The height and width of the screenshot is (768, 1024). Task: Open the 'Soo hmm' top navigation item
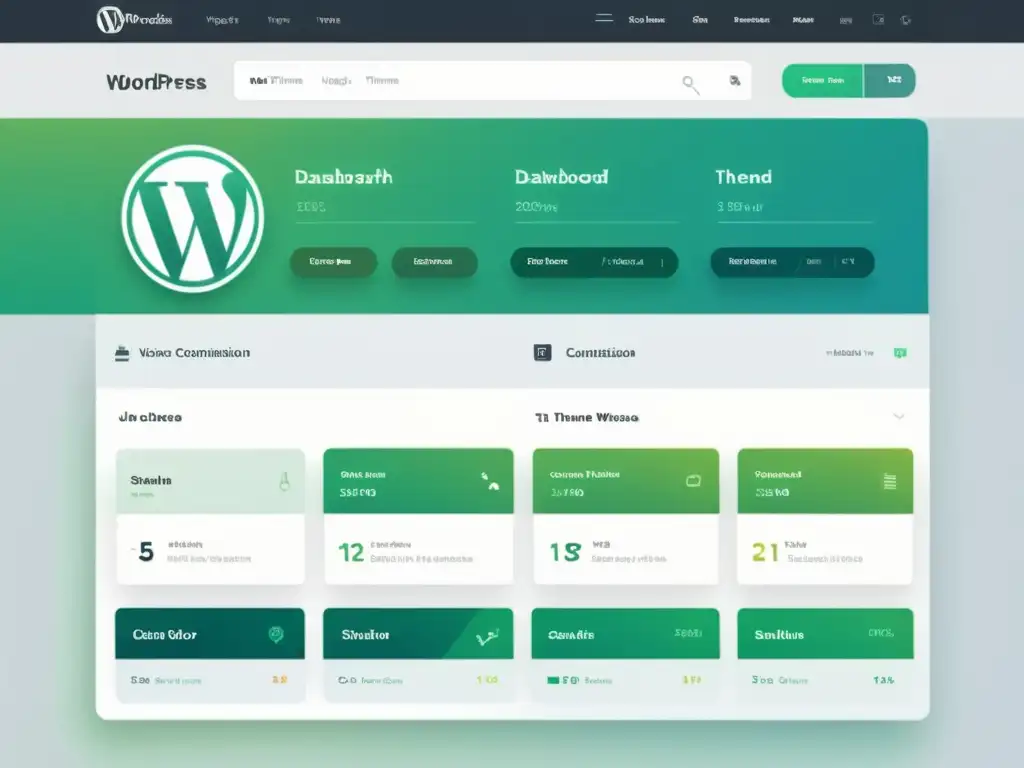point(647,20)
